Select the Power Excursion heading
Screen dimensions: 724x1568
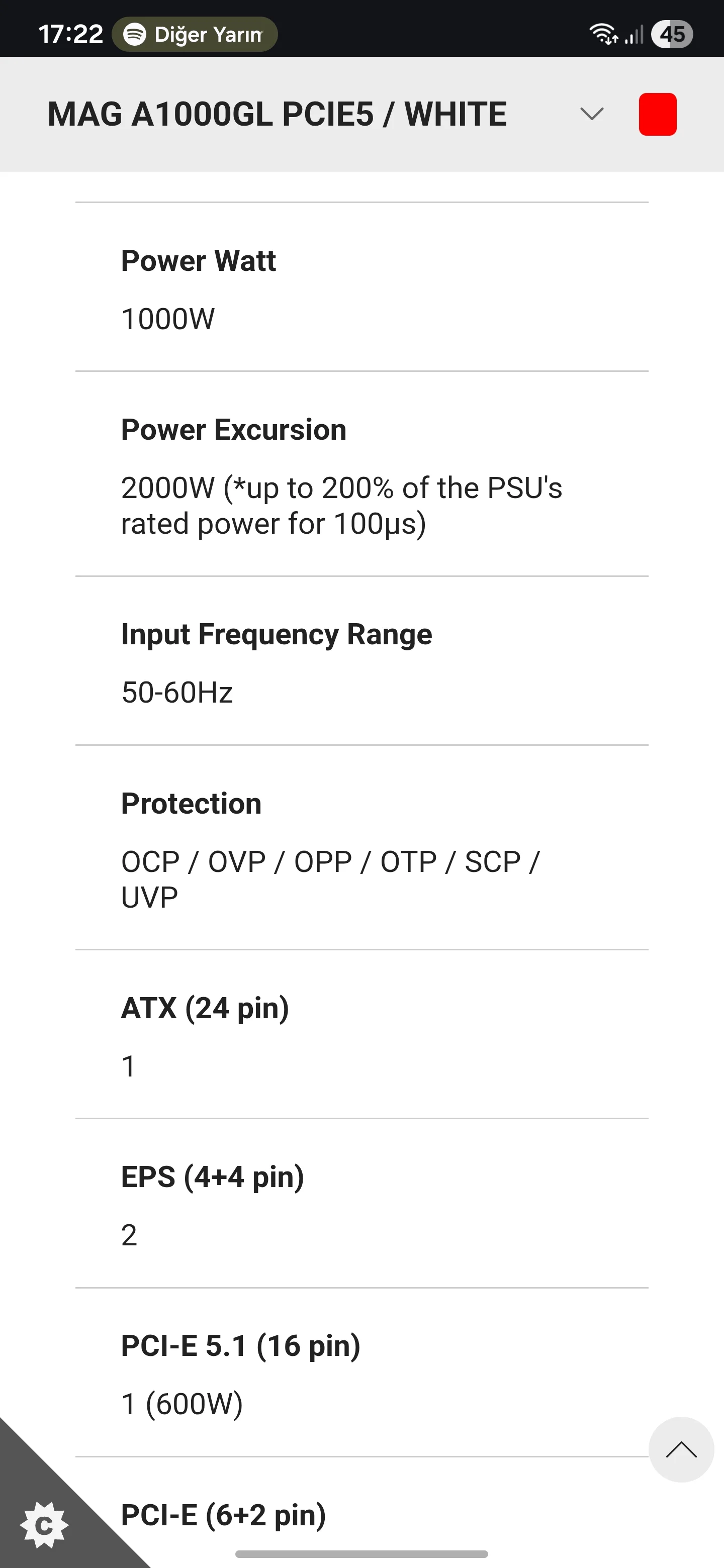coord(234,430)
